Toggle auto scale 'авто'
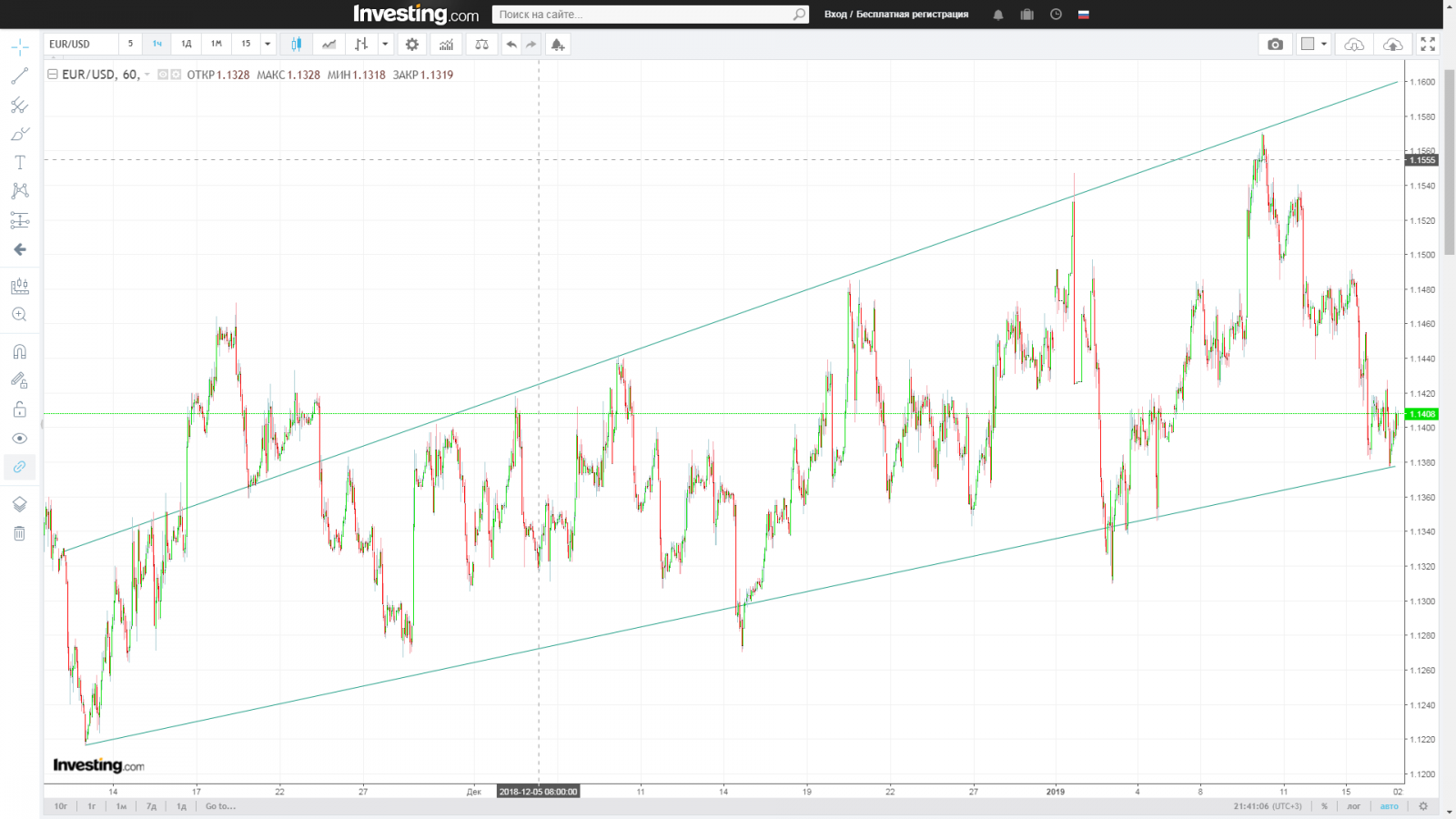Screen dimensions: 1456x819 (1389, 806)
